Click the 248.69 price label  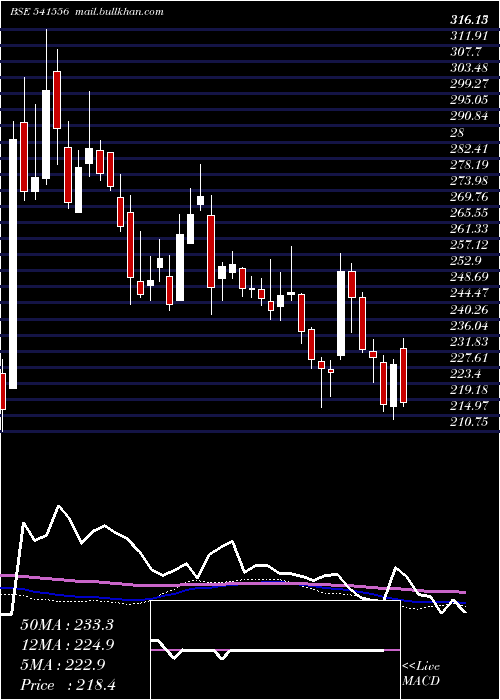(469, 277)
